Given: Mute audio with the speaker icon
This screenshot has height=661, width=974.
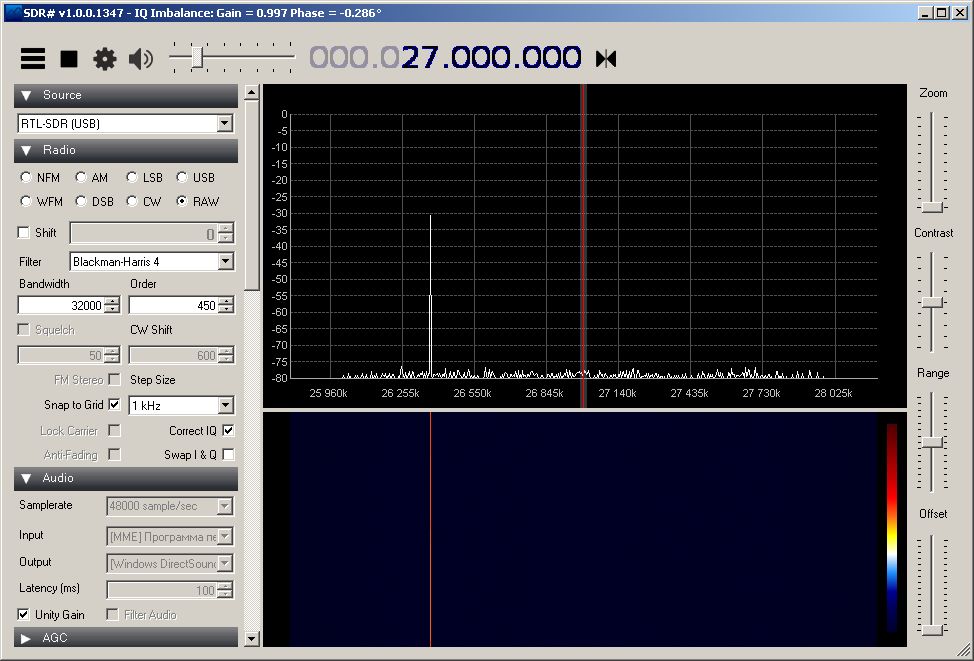Looking at the screenshot, I should pos(141,59).
